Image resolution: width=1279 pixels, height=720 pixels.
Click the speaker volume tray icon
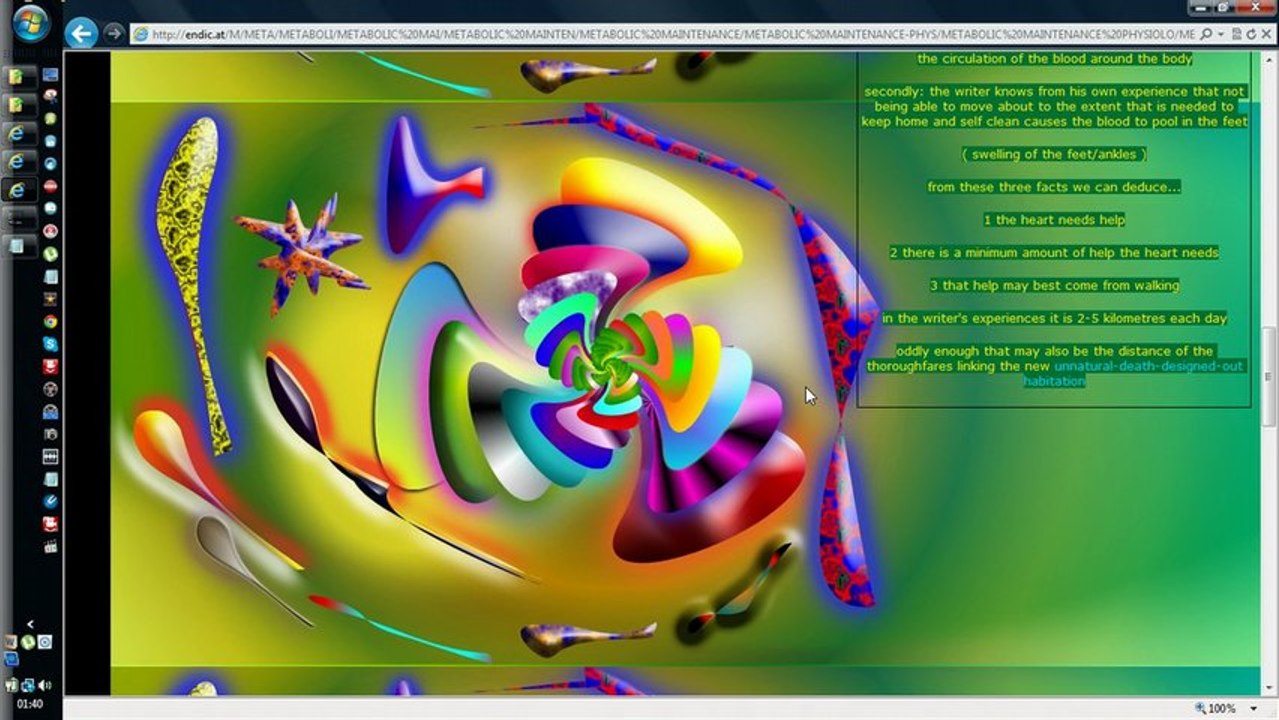[x=45, y=685]
